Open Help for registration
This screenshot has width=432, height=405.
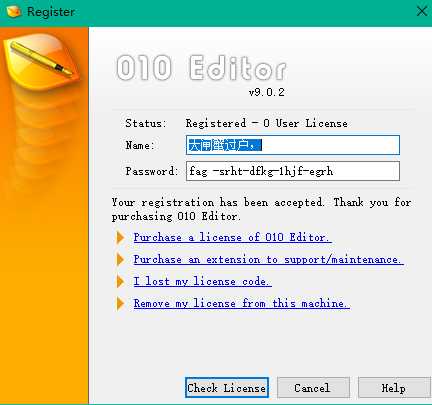tap(394, 388)
